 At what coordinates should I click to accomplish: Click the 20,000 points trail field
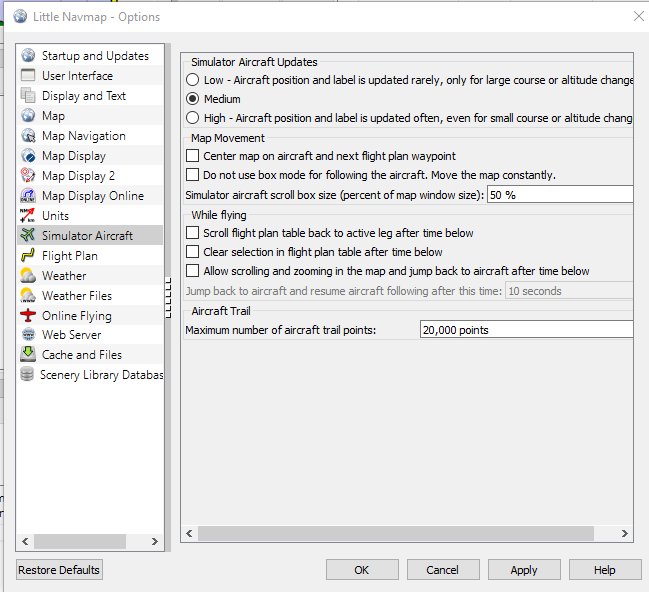point(526,330)
